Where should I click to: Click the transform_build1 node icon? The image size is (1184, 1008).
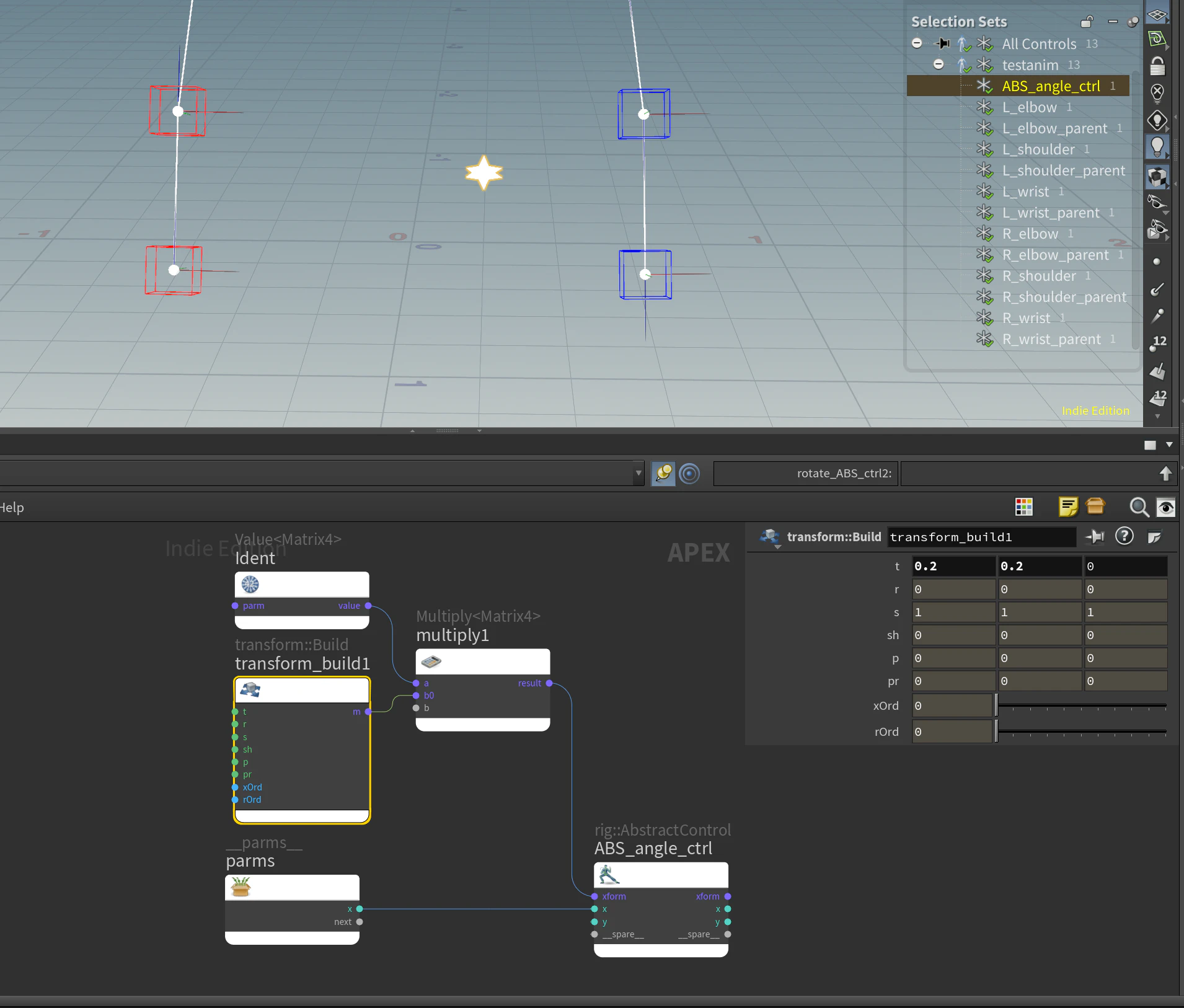tap(250, 689)
